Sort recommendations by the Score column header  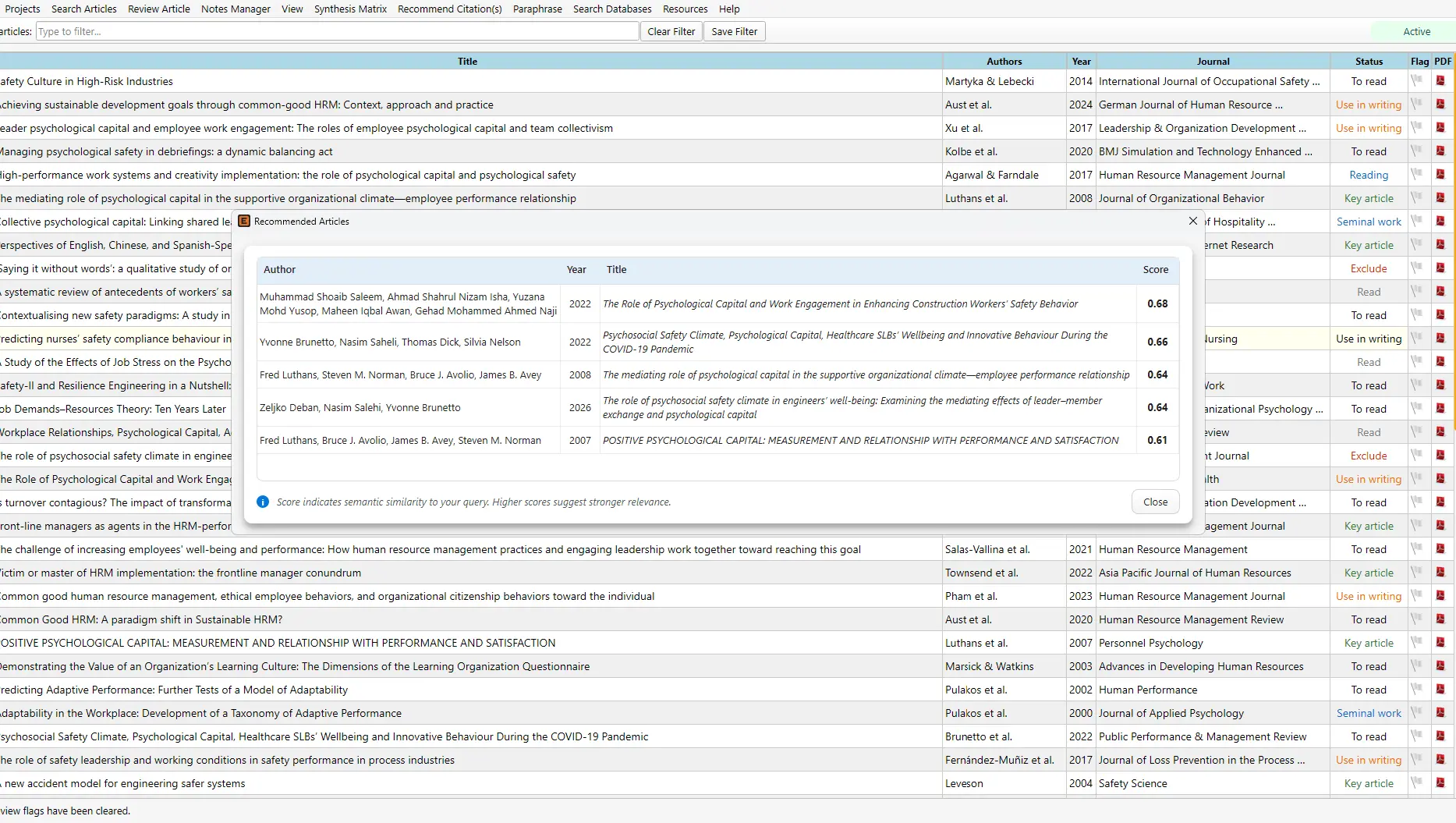click(1156, 269)
